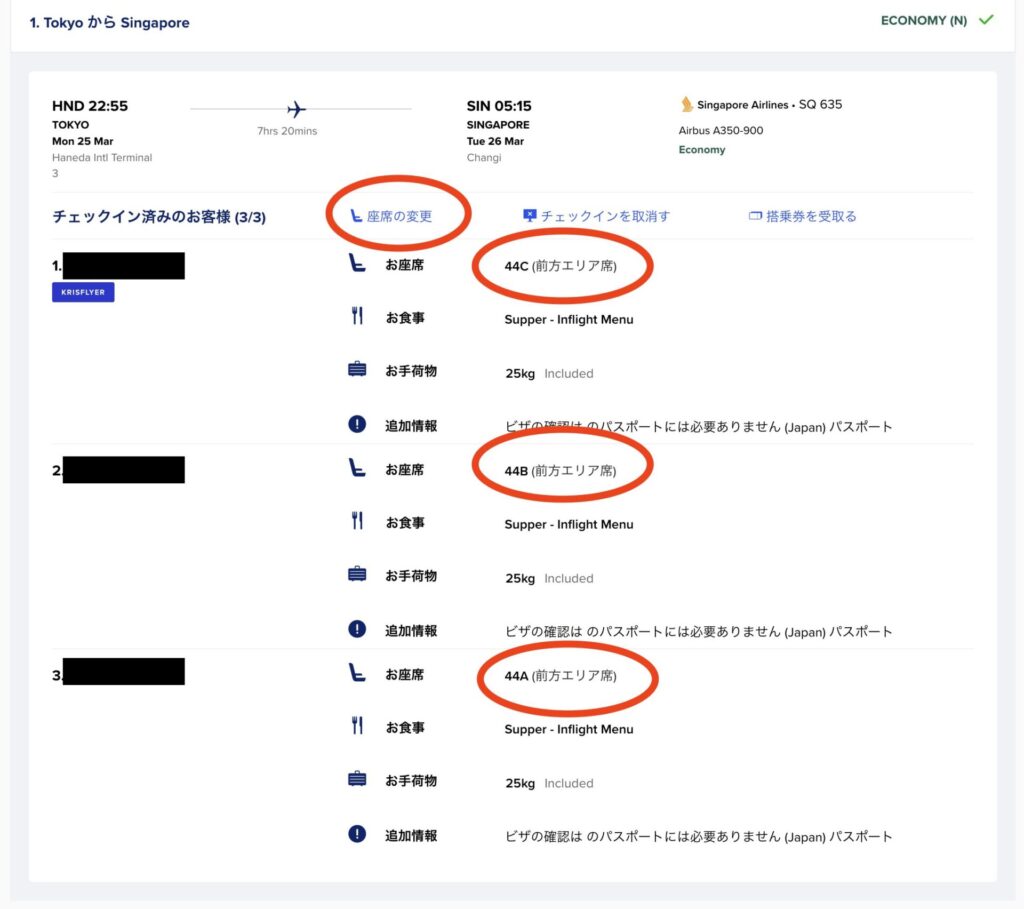Screen dimensions: 1024x909
Task: Click the arrival time SIN 05:15
Action: [x=499, y=106]
